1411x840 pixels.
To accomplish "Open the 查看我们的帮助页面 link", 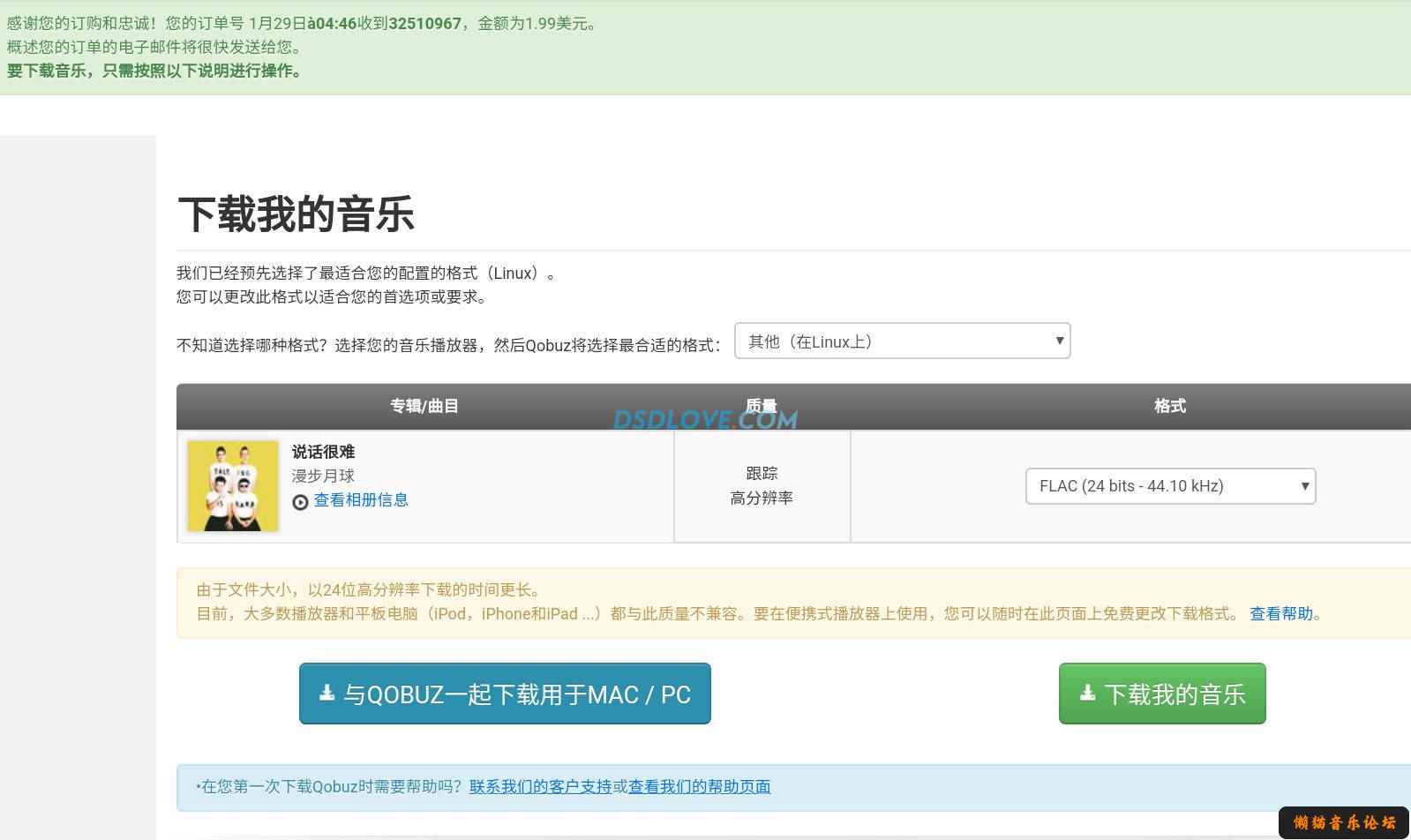I will pos(699,786).
